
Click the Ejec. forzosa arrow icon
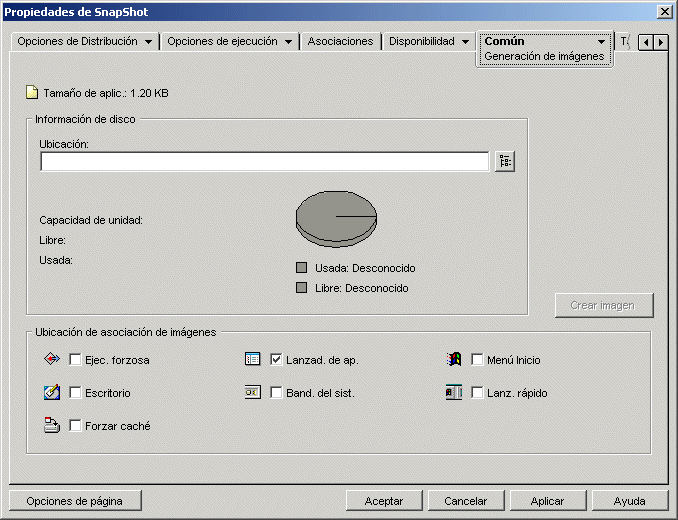click(52, 359)
